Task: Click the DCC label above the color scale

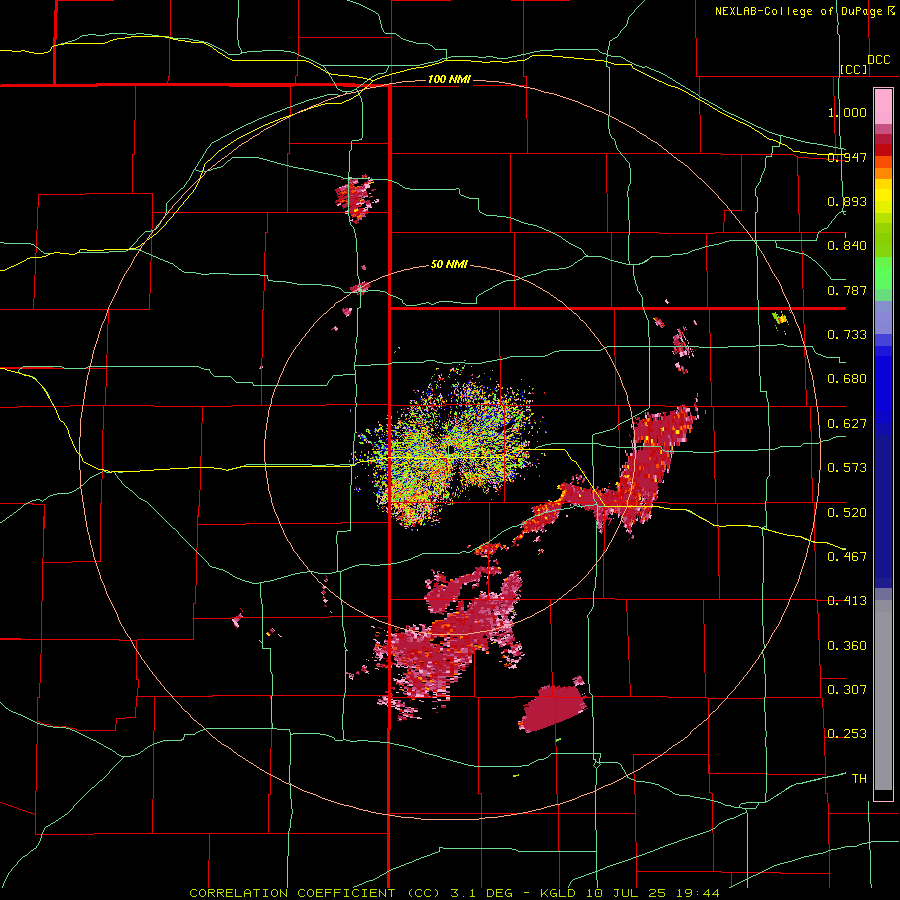Action: [x=878, y=60]
